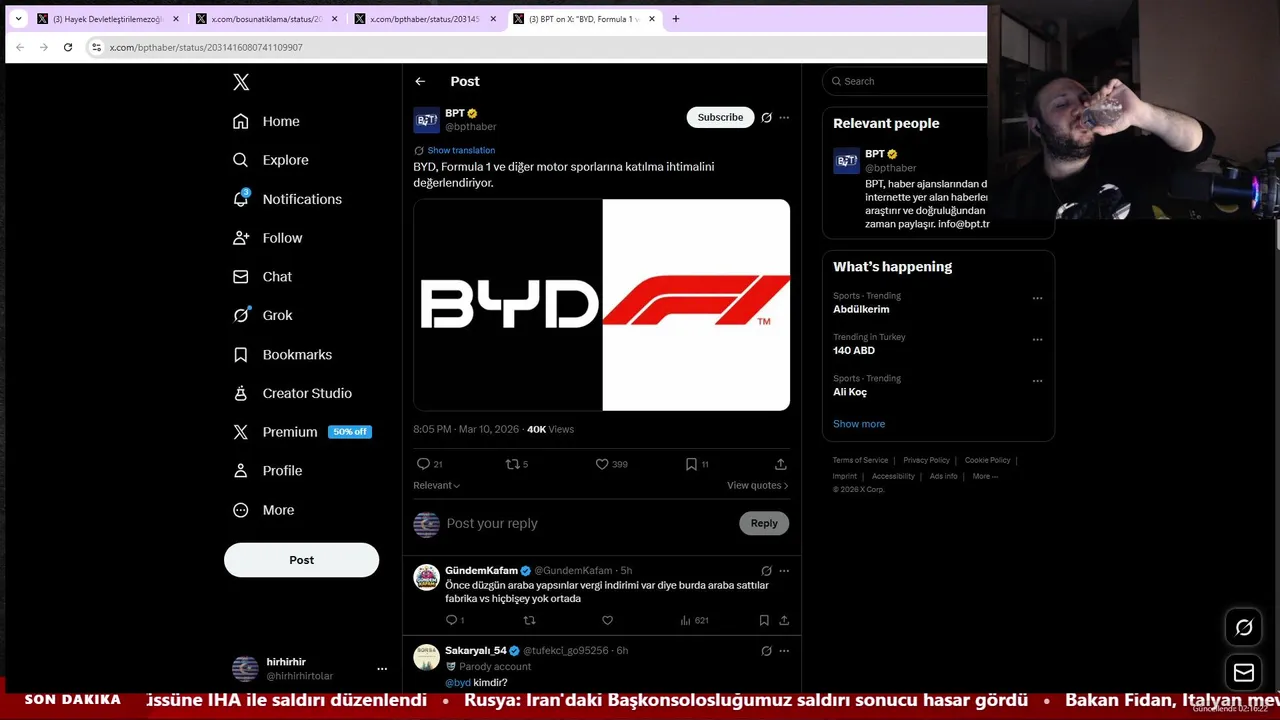Click Grok icon beside Subscribe button
Image resolution: width=1280 pixels, height=720 pixels.
tap(766, 117)
